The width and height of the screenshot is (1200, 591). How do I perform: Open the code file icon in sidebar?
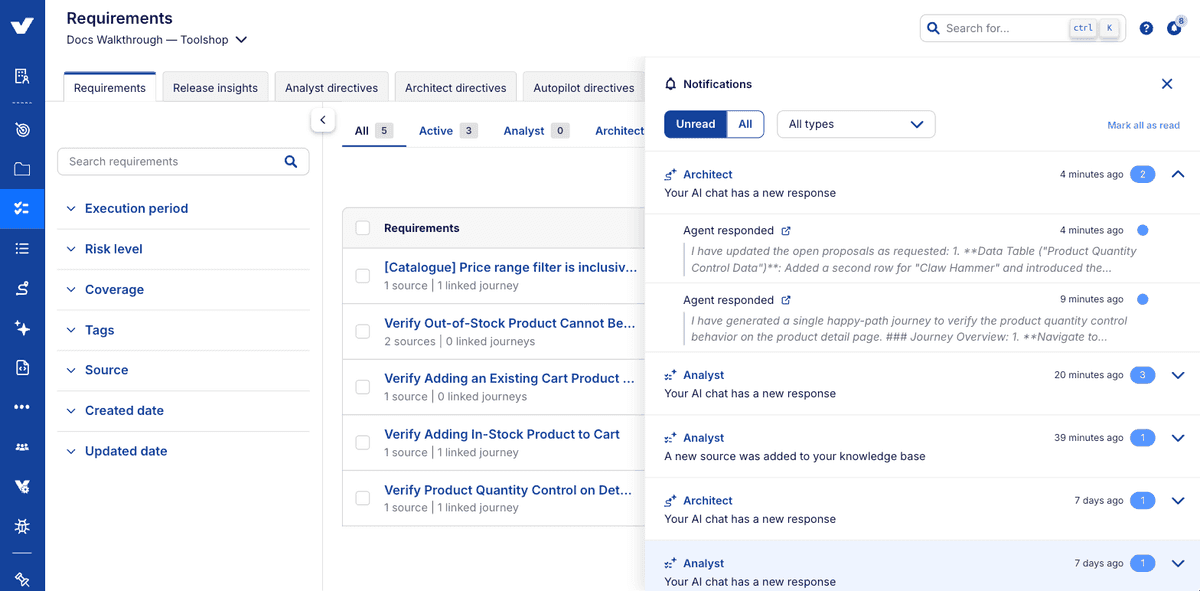(22, 368)
